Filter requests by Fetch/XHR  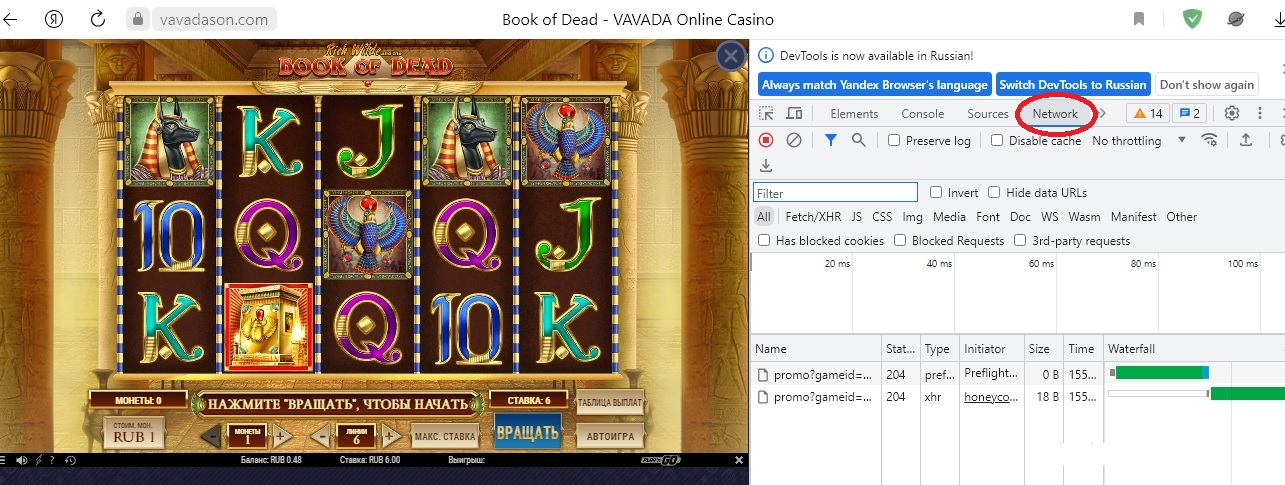pyautogui.click(x=813, y=217)
